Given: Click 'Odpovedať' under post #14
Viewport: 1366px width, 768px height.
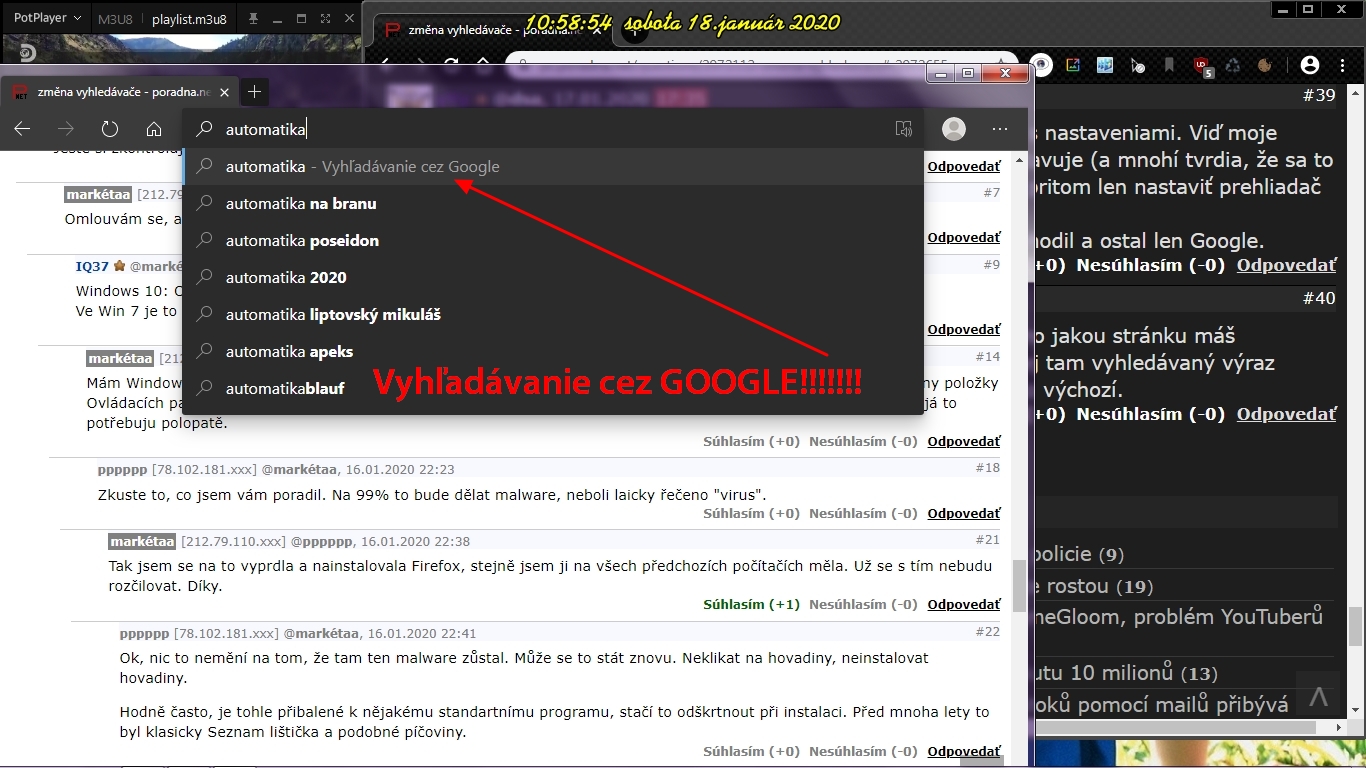Looking at the screenshot, I should [964, 442].
